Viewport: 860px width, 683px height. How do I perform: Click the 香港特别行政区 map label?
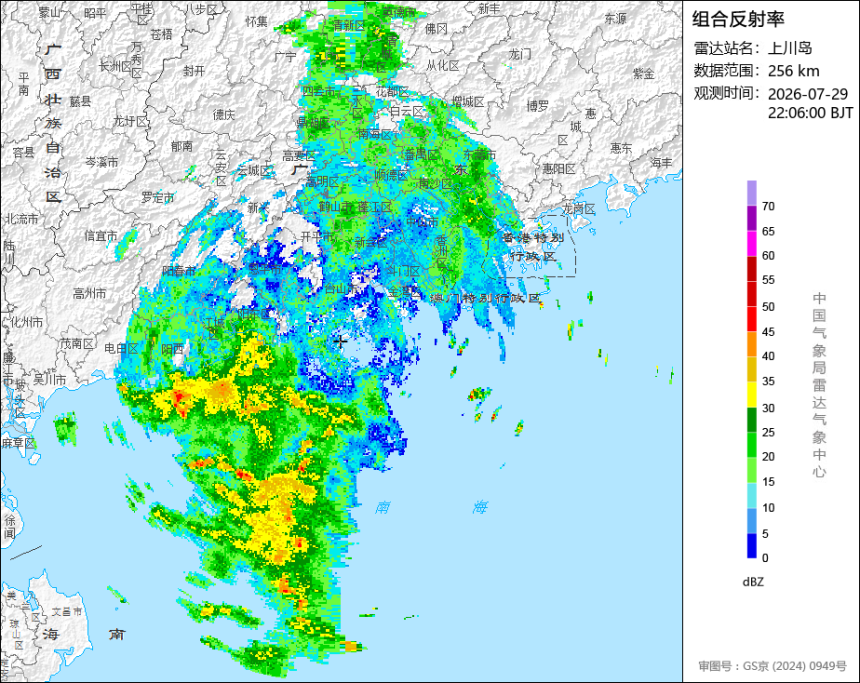tap(533, 247)
